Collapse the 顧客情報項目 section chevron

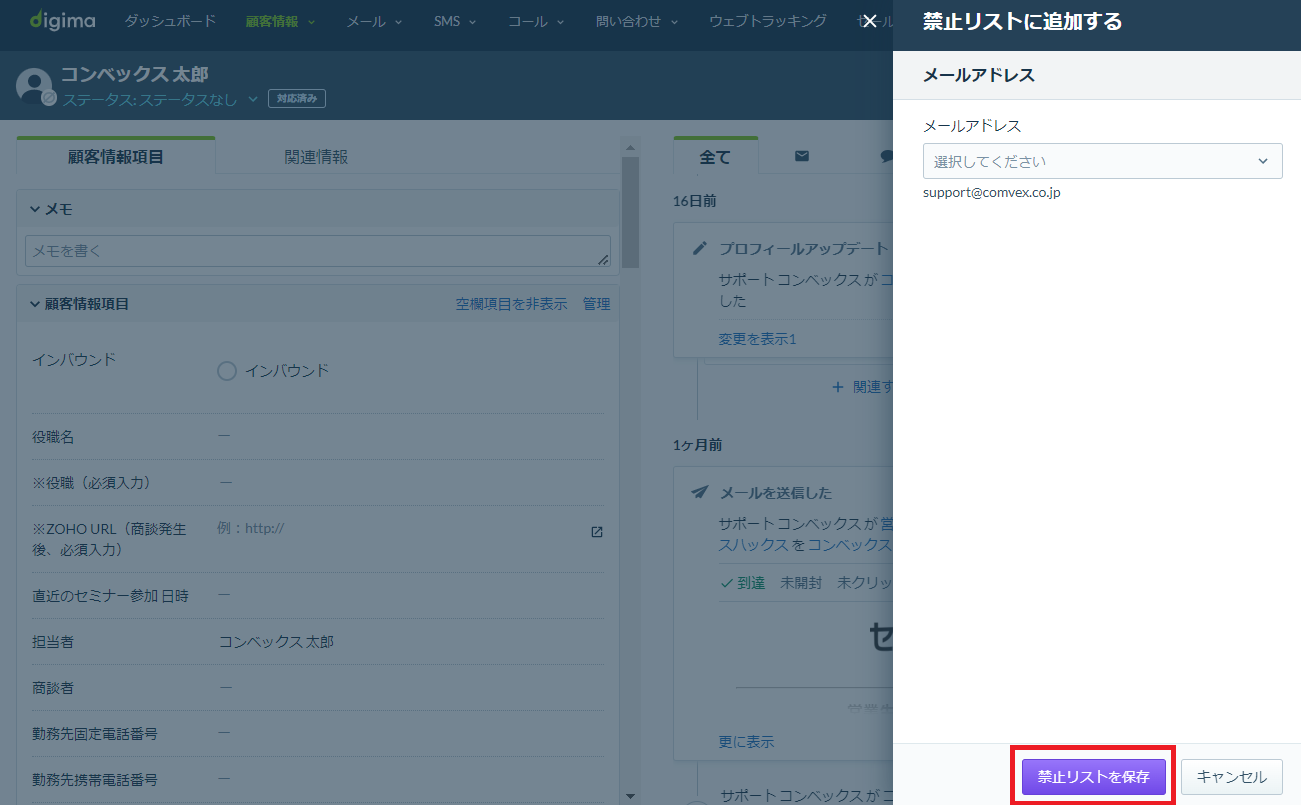point(35,304)
